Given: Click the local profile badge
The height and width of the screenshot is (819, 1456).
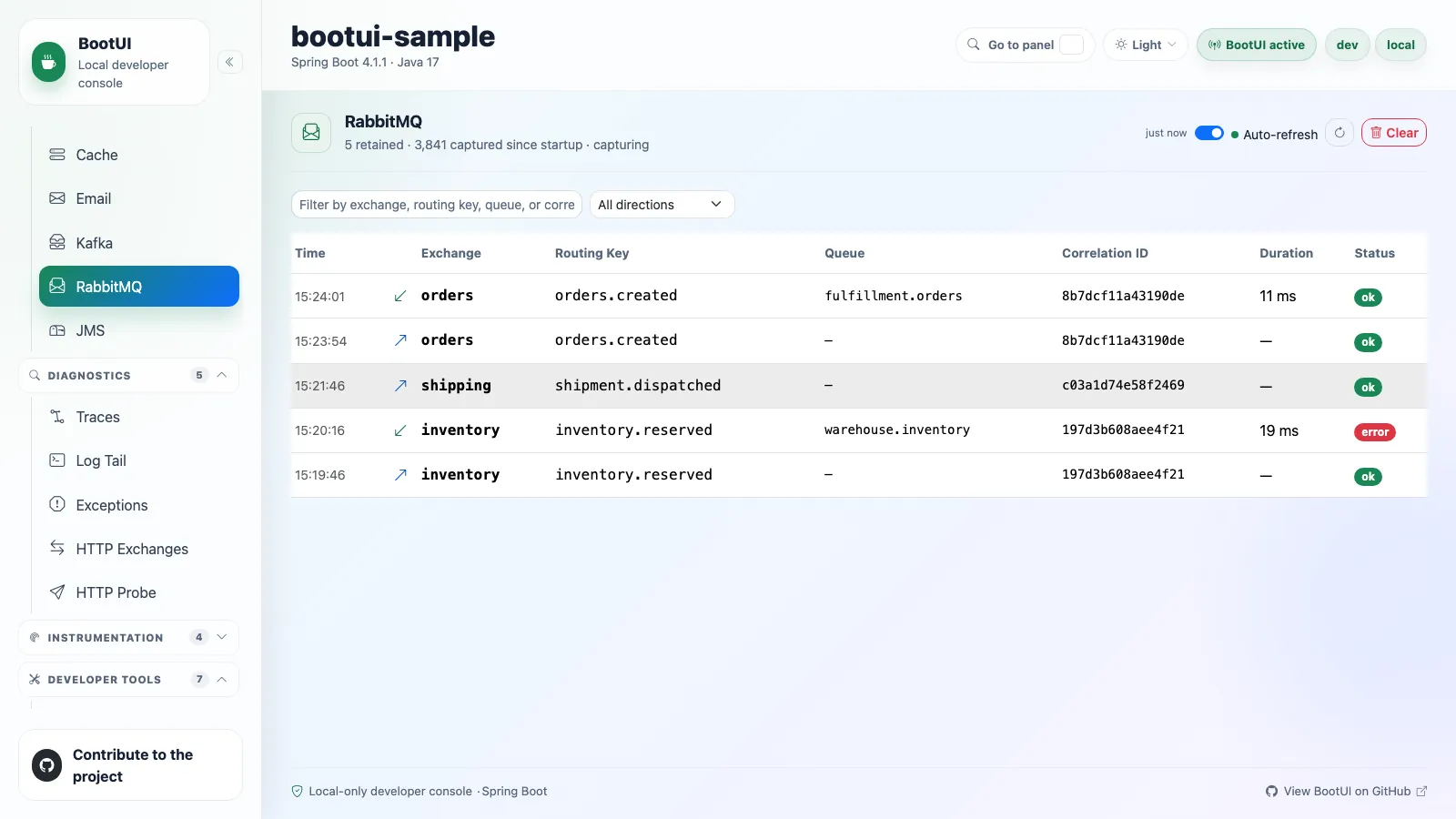Looking at the screenshot, I should pos(1400,45).
